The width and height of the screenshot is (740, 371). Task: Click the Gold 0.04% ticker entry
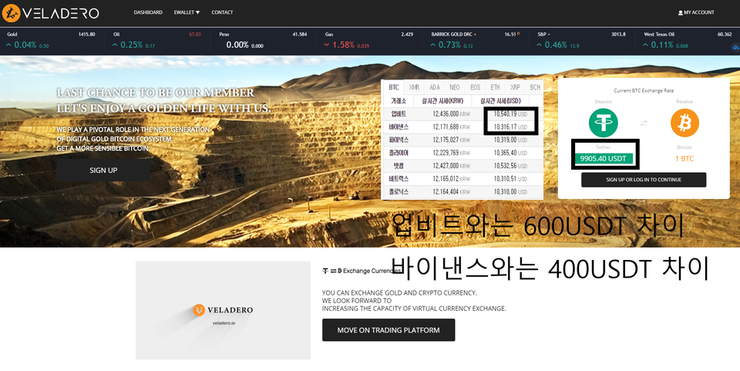(x=51, y=41)
